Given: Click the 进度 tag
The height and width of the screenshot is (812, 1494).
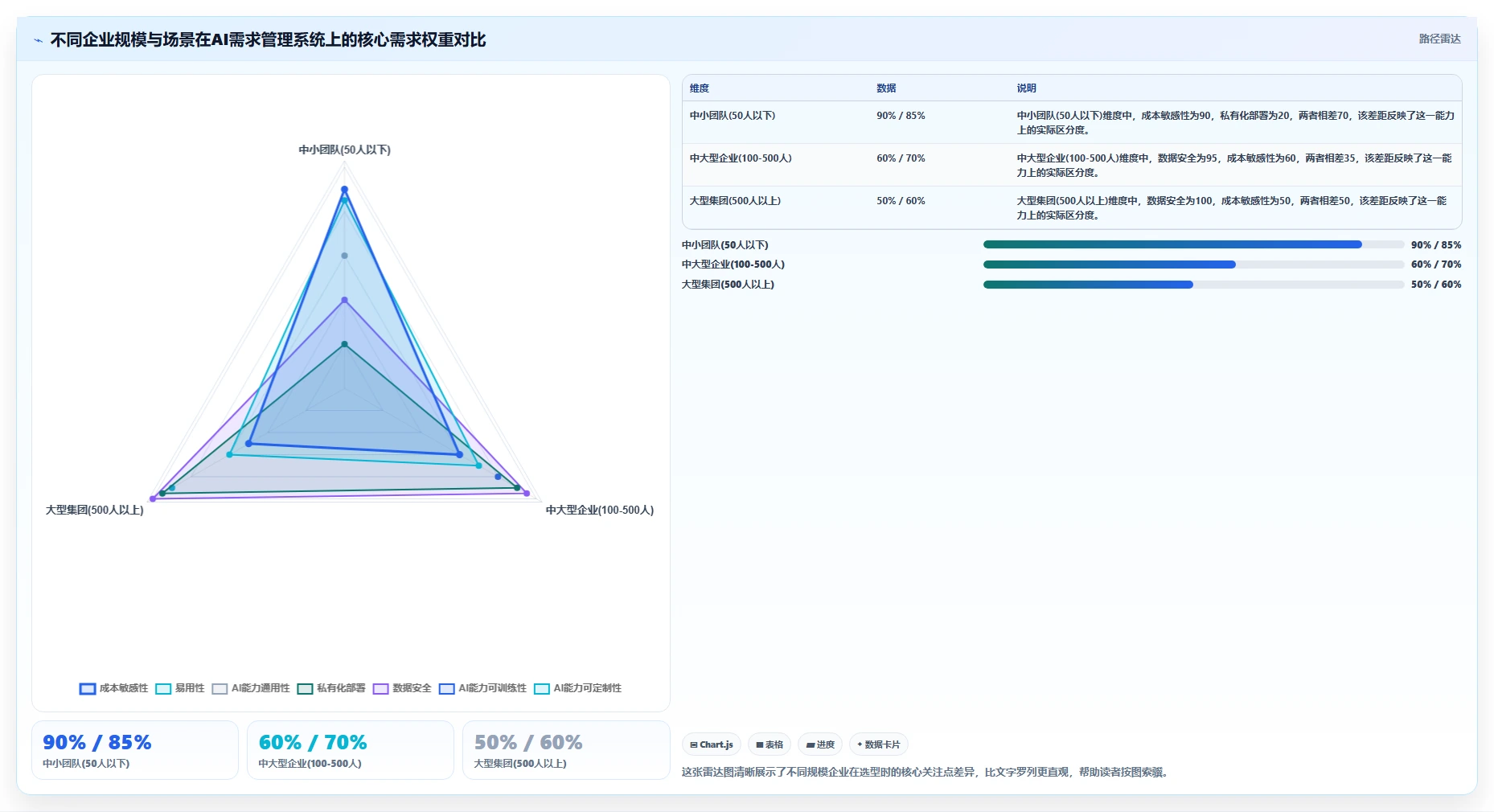Looking at the screenshot, I should [x=820, y=744].
